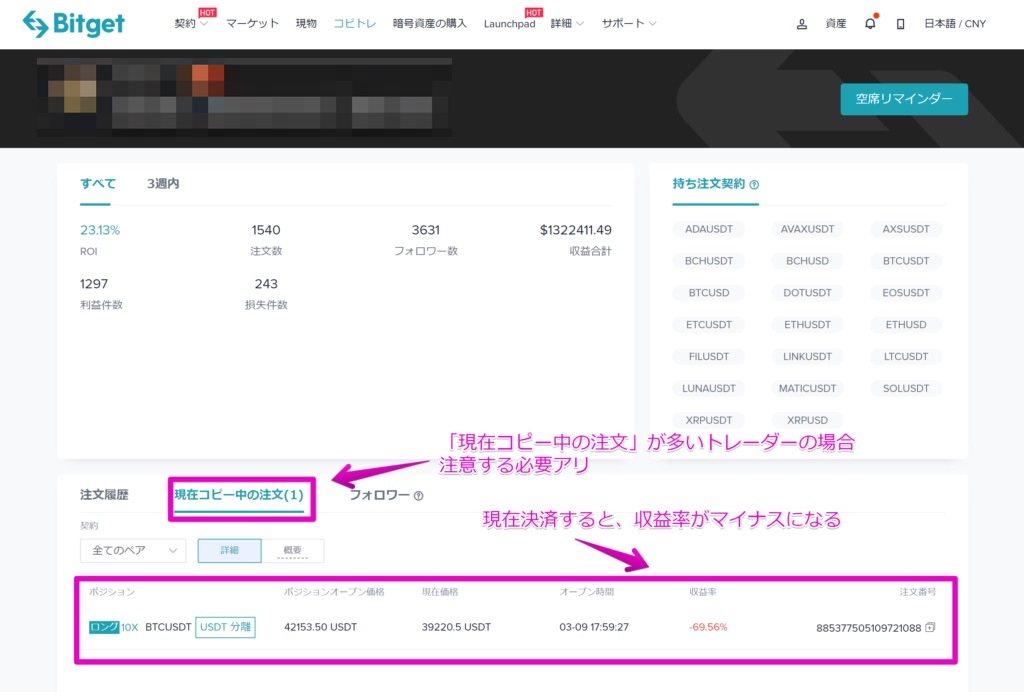This screenshot has width=1024, height=692.
Task: Click the Bitget logo
Action: pyautogui.click(x=73, y=24)
